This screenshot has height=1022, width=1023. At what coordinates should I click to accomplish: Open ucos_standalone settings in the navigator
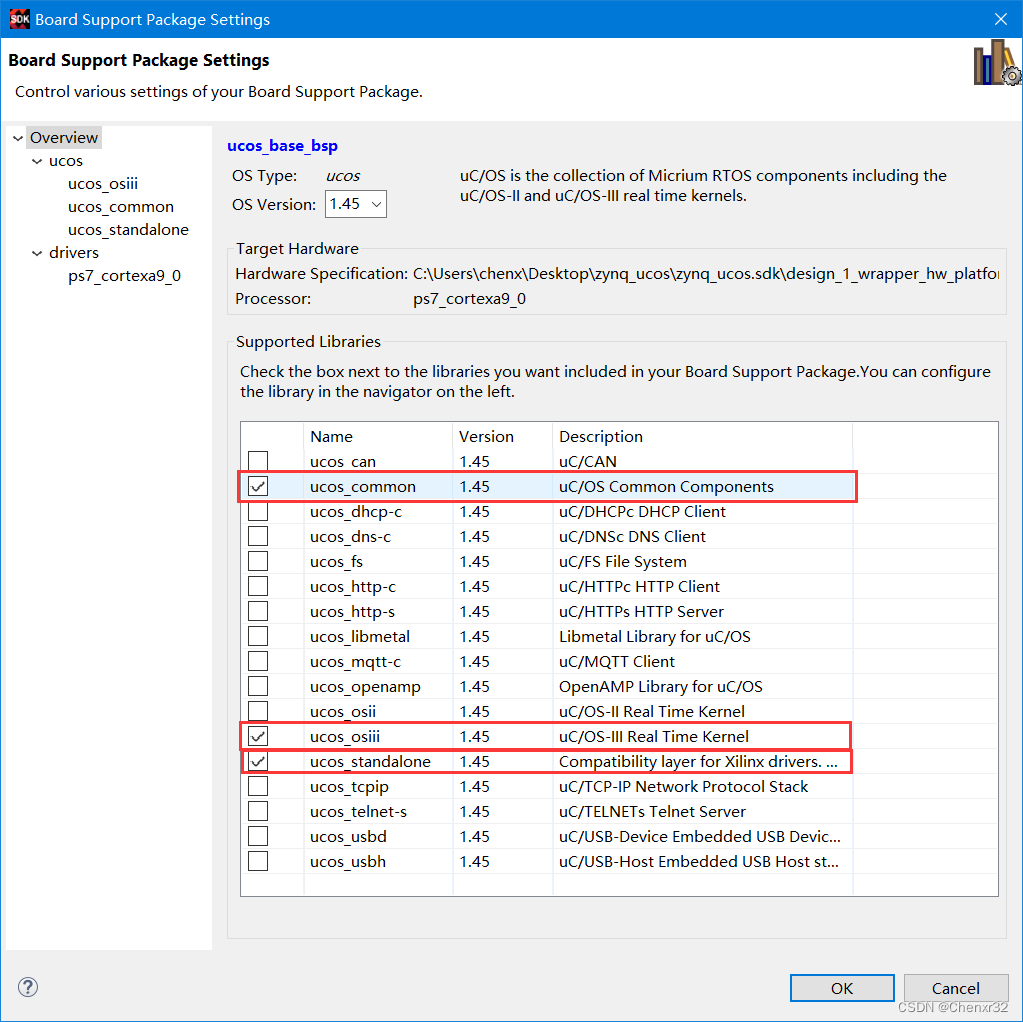tap(128, 230)
